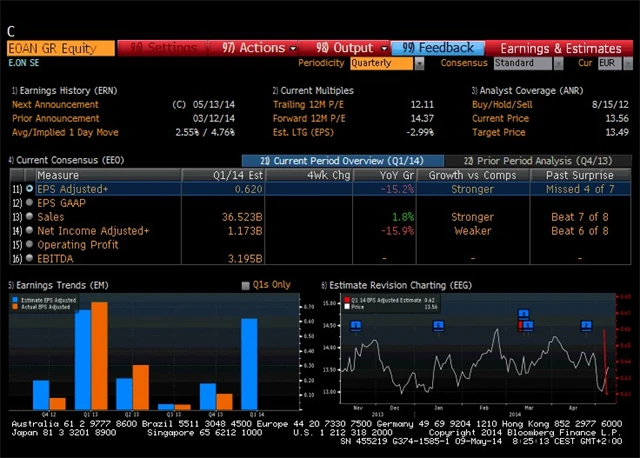Click first blue event marker on revision chart
This screenshot has width=640, height=458.
(356, 325)
